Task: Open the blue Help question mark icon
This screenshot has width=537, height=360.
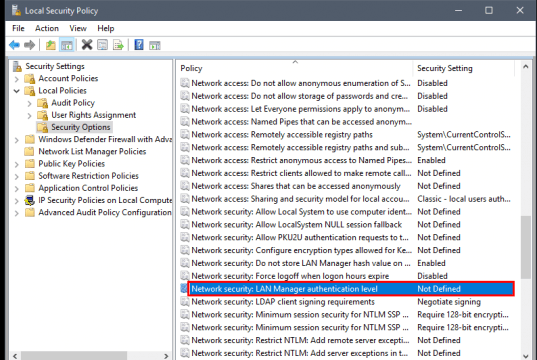Action: coord(139,45)
